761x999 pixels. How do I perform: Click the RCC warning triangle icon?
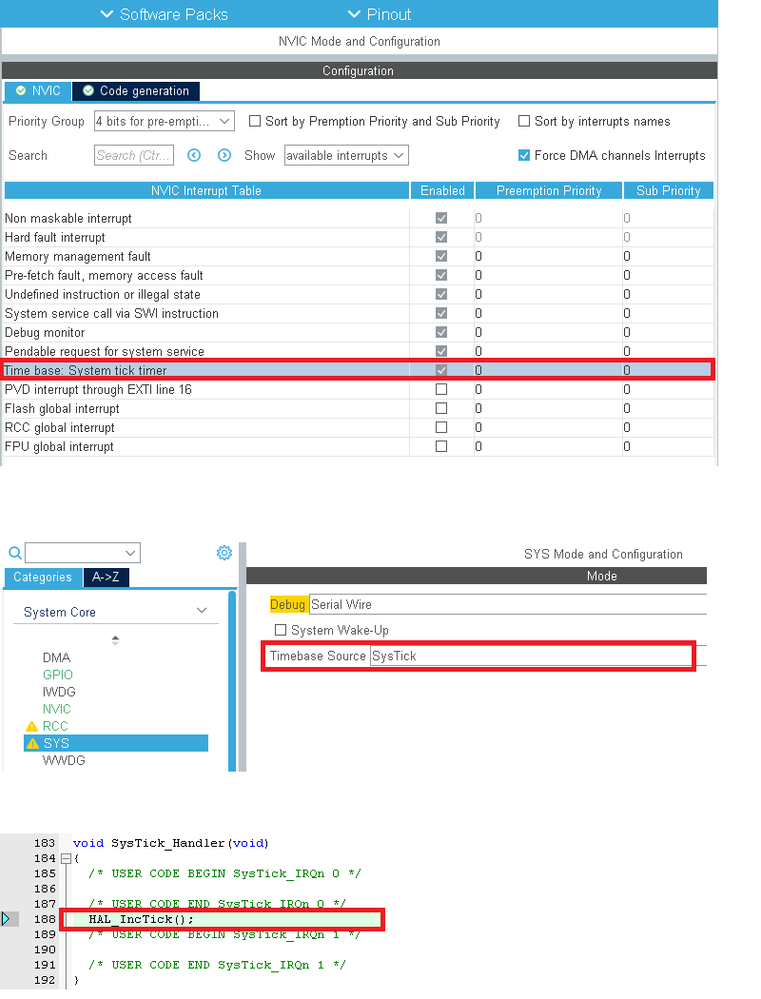(x=32, y=726)
